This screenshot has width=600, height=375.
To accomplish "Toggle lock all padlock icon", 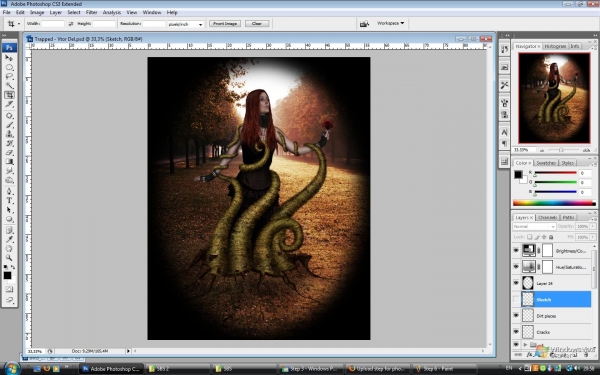I will 551,237.
